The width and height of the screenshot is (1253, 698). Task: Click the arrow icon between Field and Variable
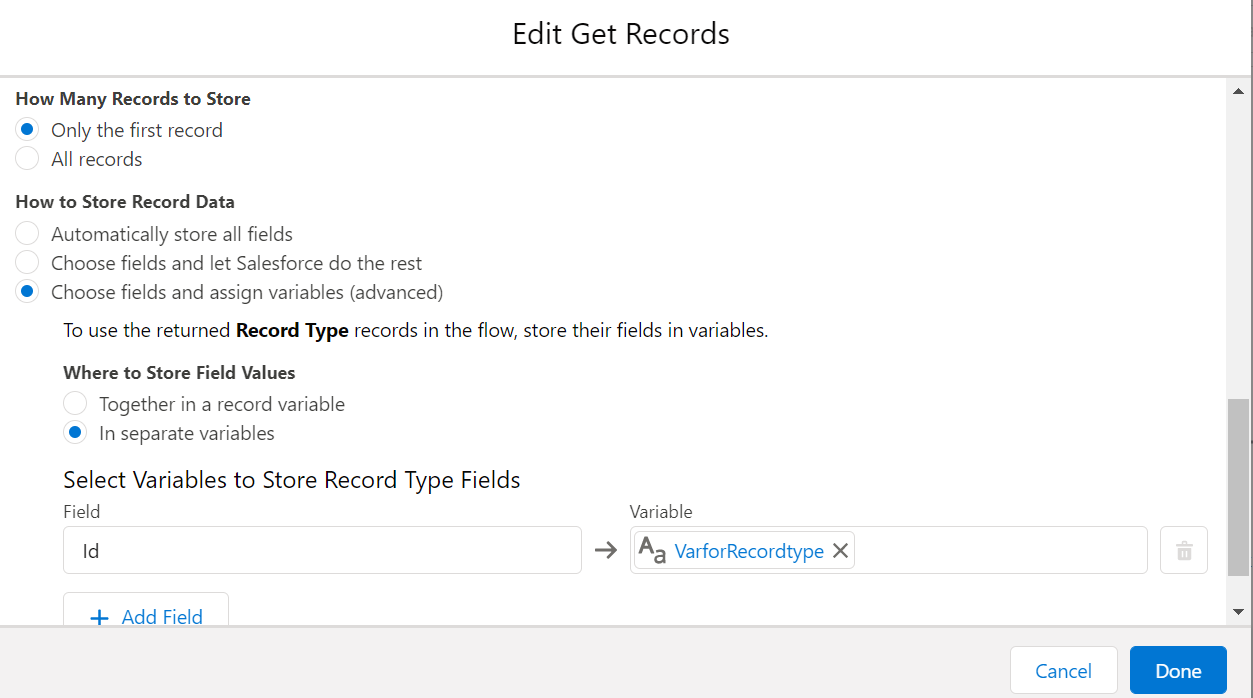click(605, 551)
